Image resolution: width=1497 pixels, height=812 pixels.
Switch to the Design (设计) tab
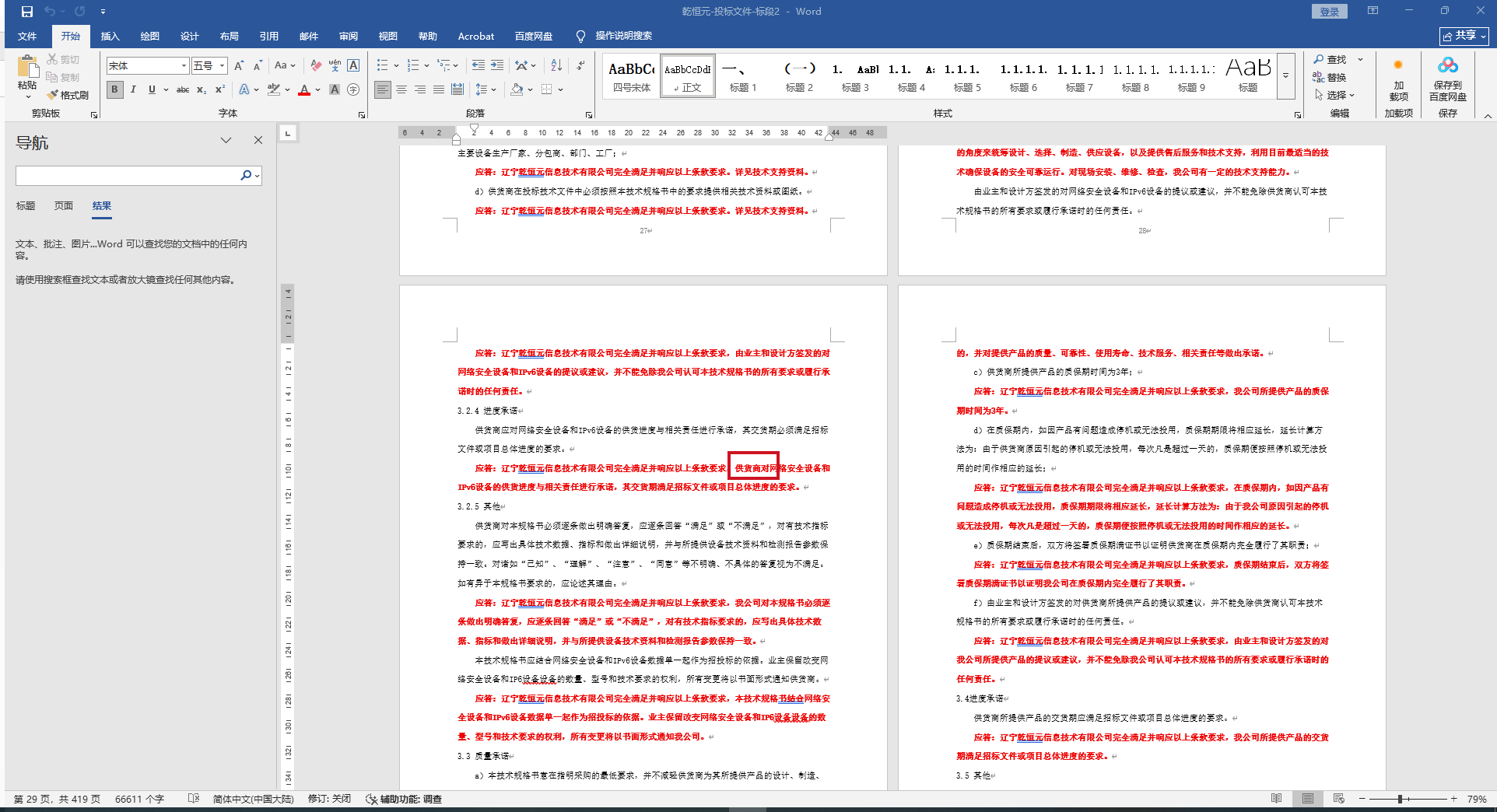[189, 36]
